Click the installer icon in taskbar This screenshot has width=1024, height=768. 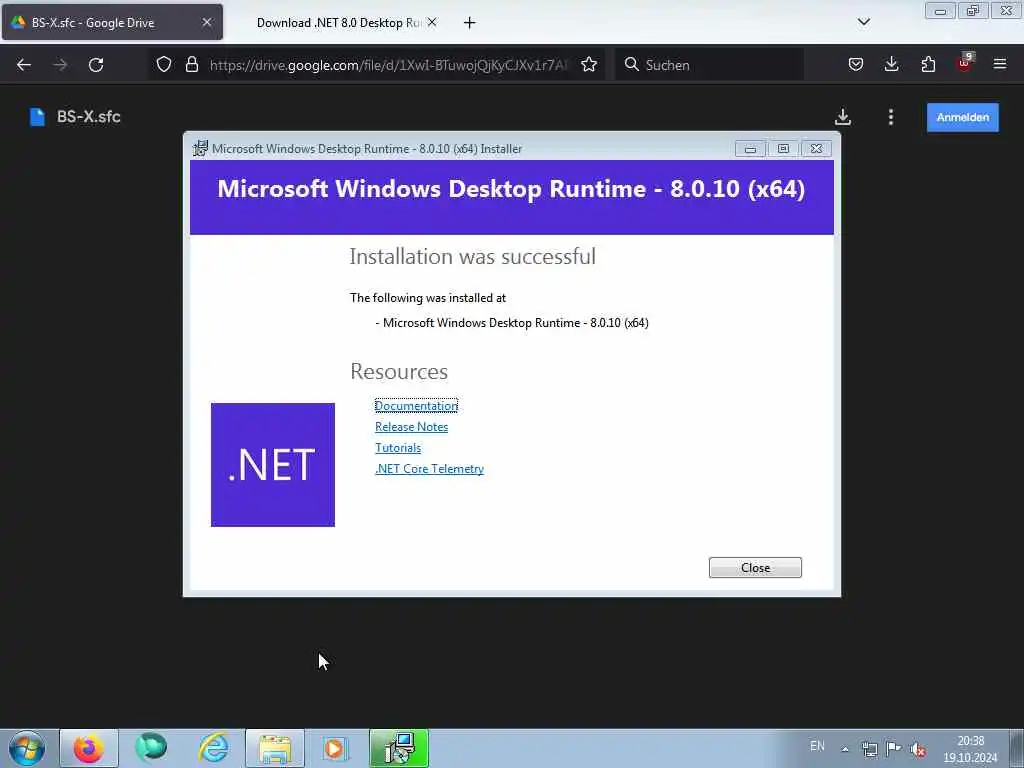click(399, 748)
